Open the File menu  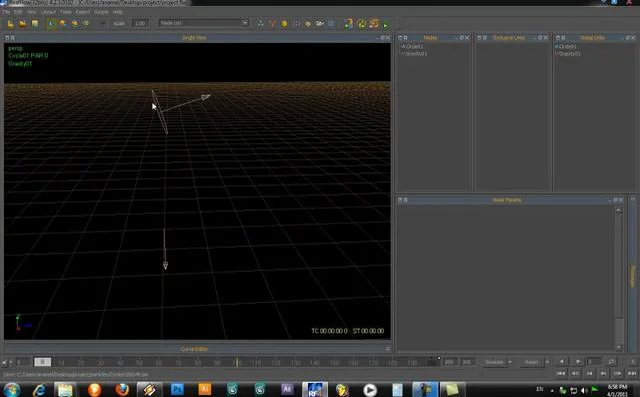pyautogui.click(x=6, y=12)
